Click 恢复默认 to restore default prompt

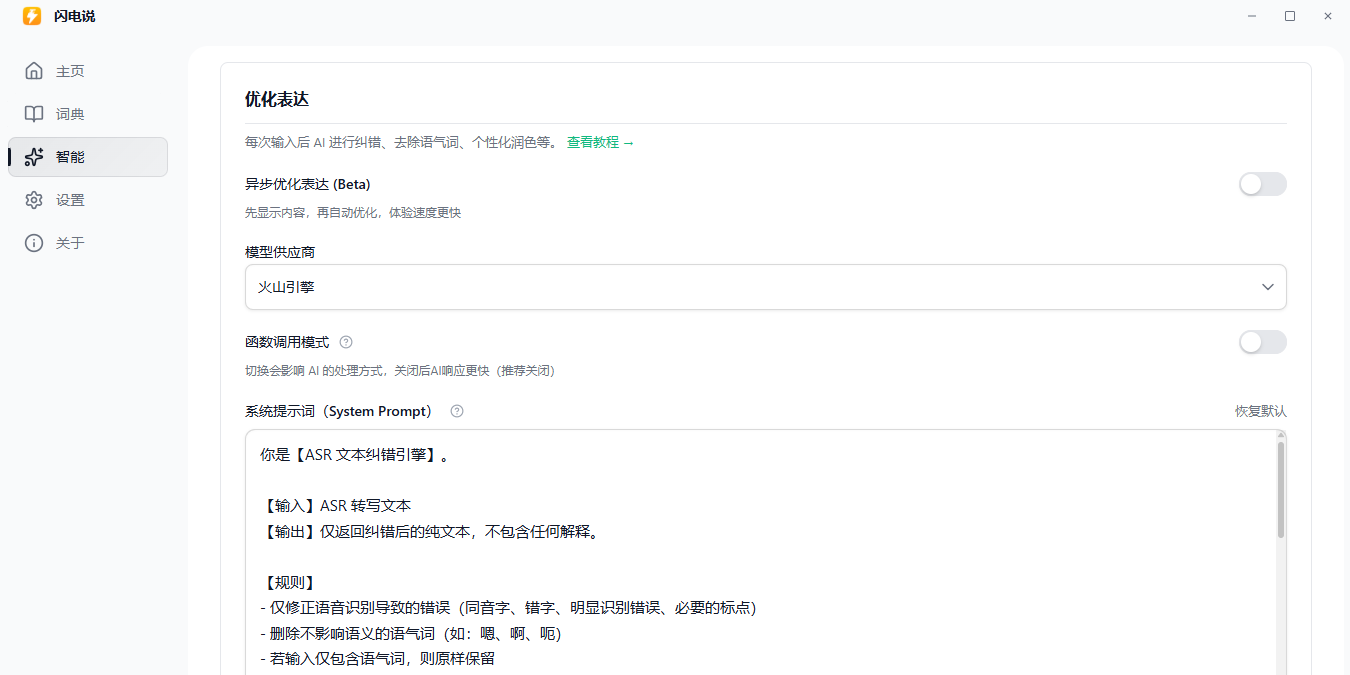pyautogui.click(x=1260, y=410)
